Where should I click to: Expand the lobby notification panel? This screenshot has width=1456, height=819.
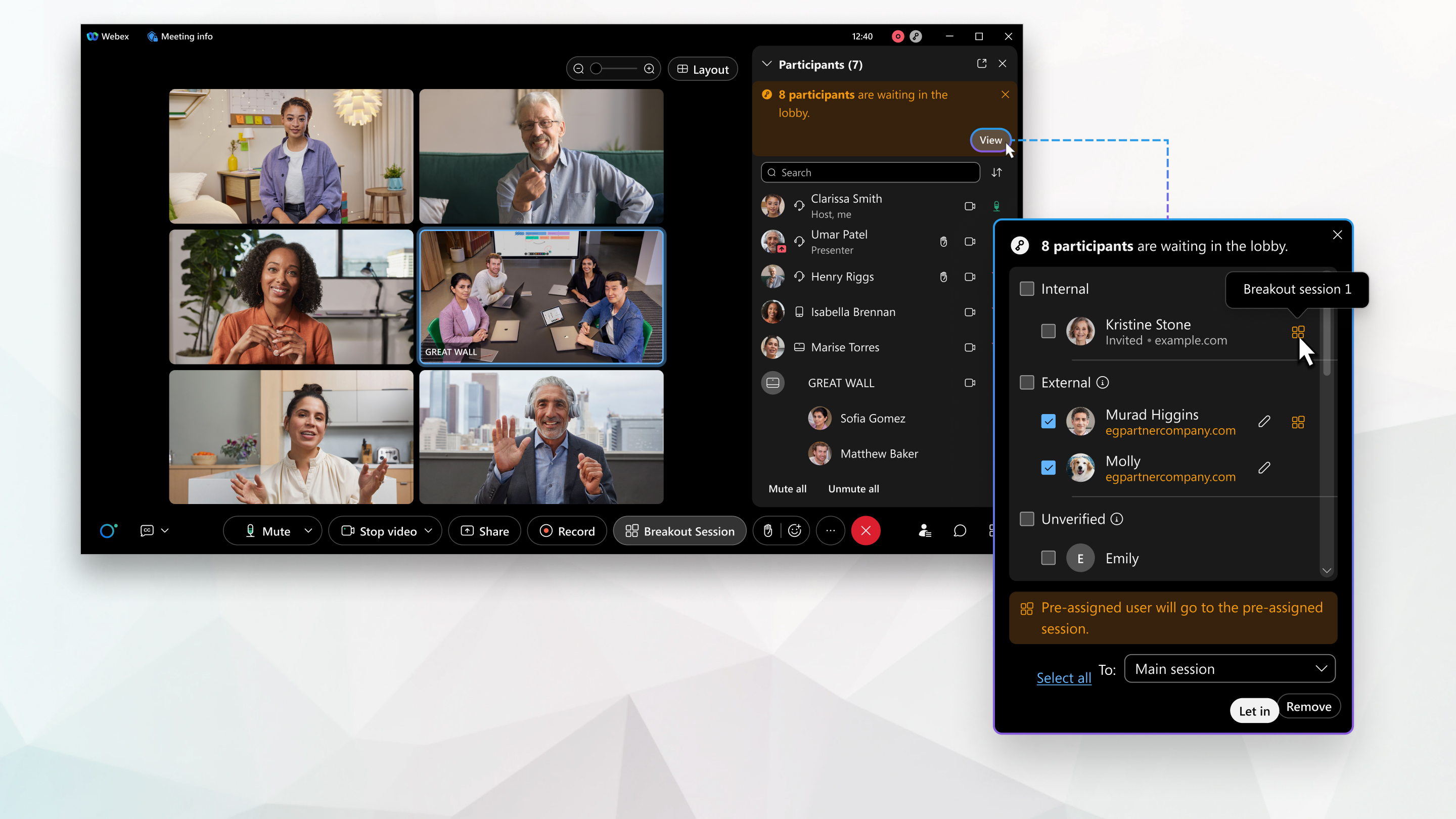click(990, 140)
